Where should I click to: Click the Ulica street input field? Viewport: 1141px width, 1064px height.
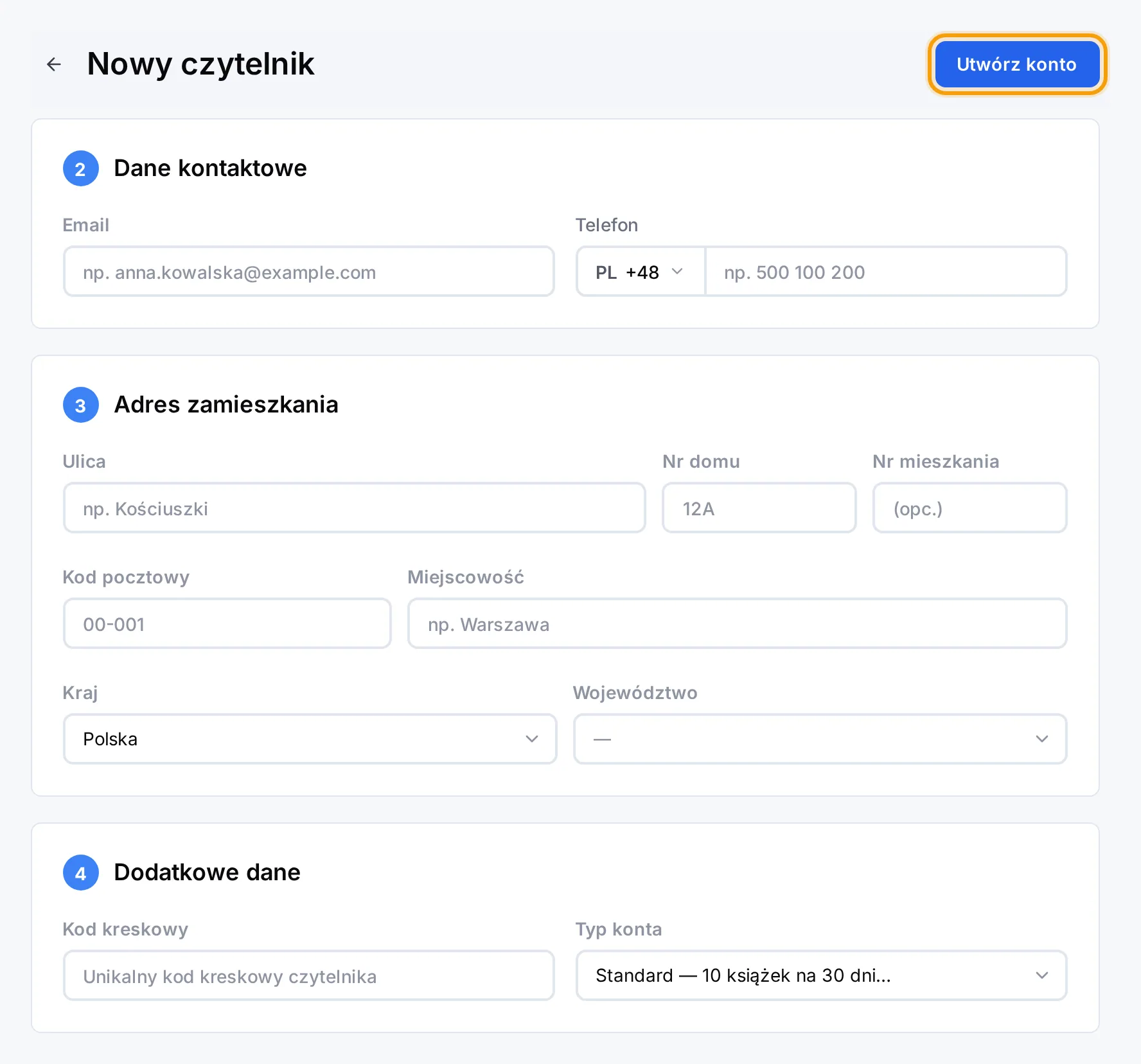[x=355, y=508]
